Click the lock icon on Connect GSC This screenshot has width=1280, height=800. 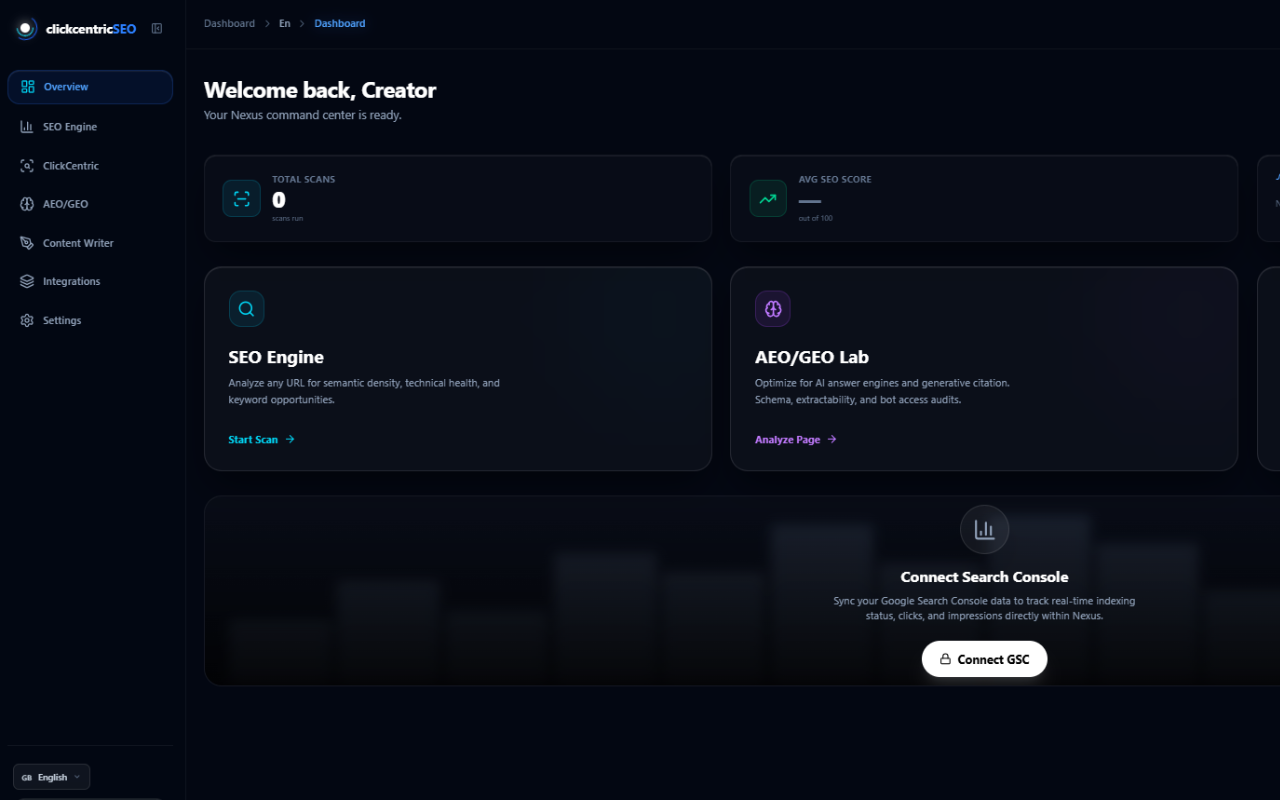tap(945, 659)
